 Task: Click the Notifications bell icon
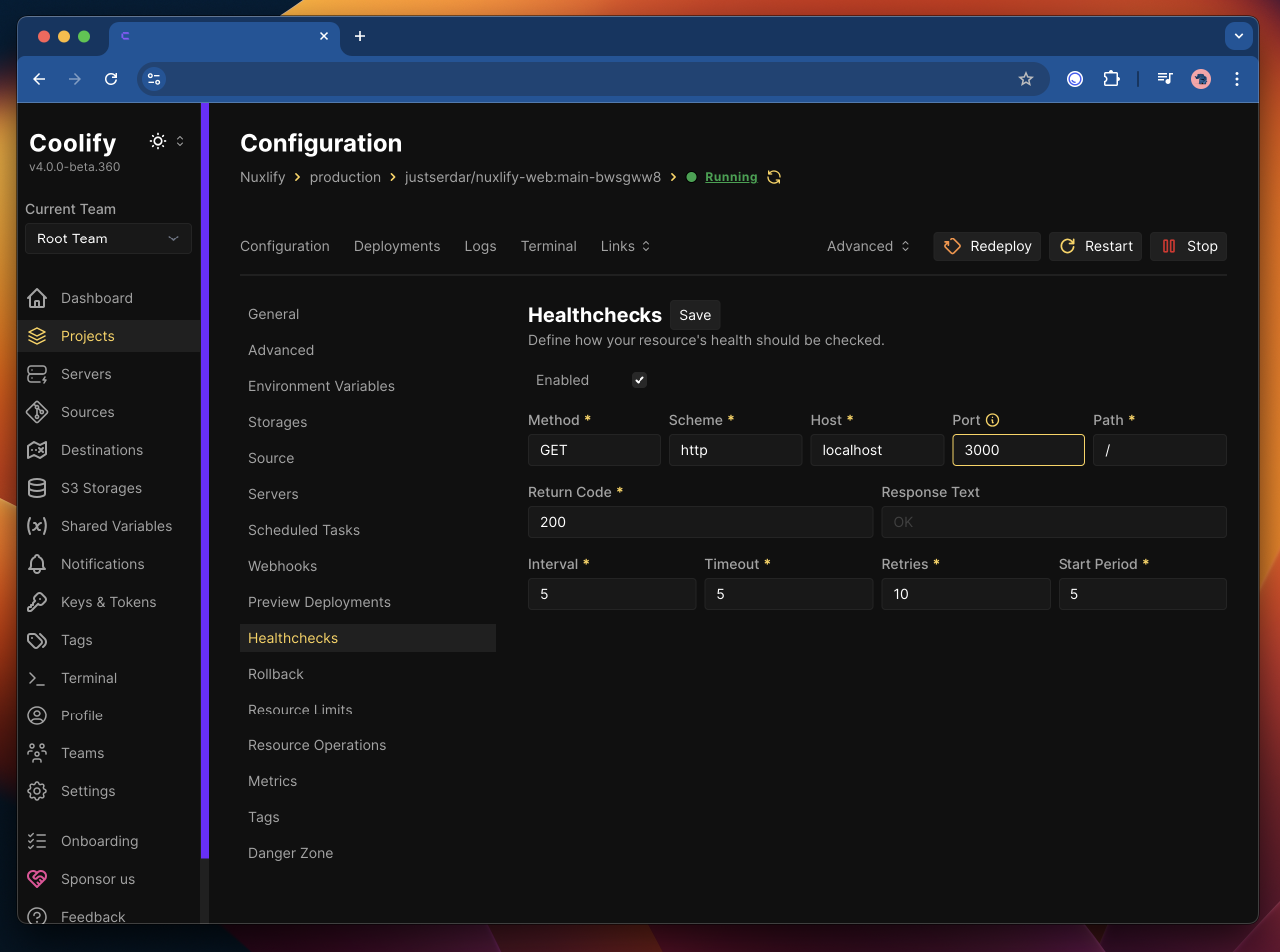tap(37, 564)
